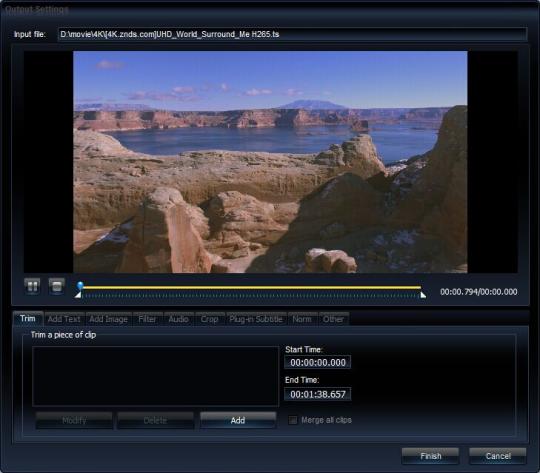
Task: Open the Trim tab
Action: coord(28,319)
